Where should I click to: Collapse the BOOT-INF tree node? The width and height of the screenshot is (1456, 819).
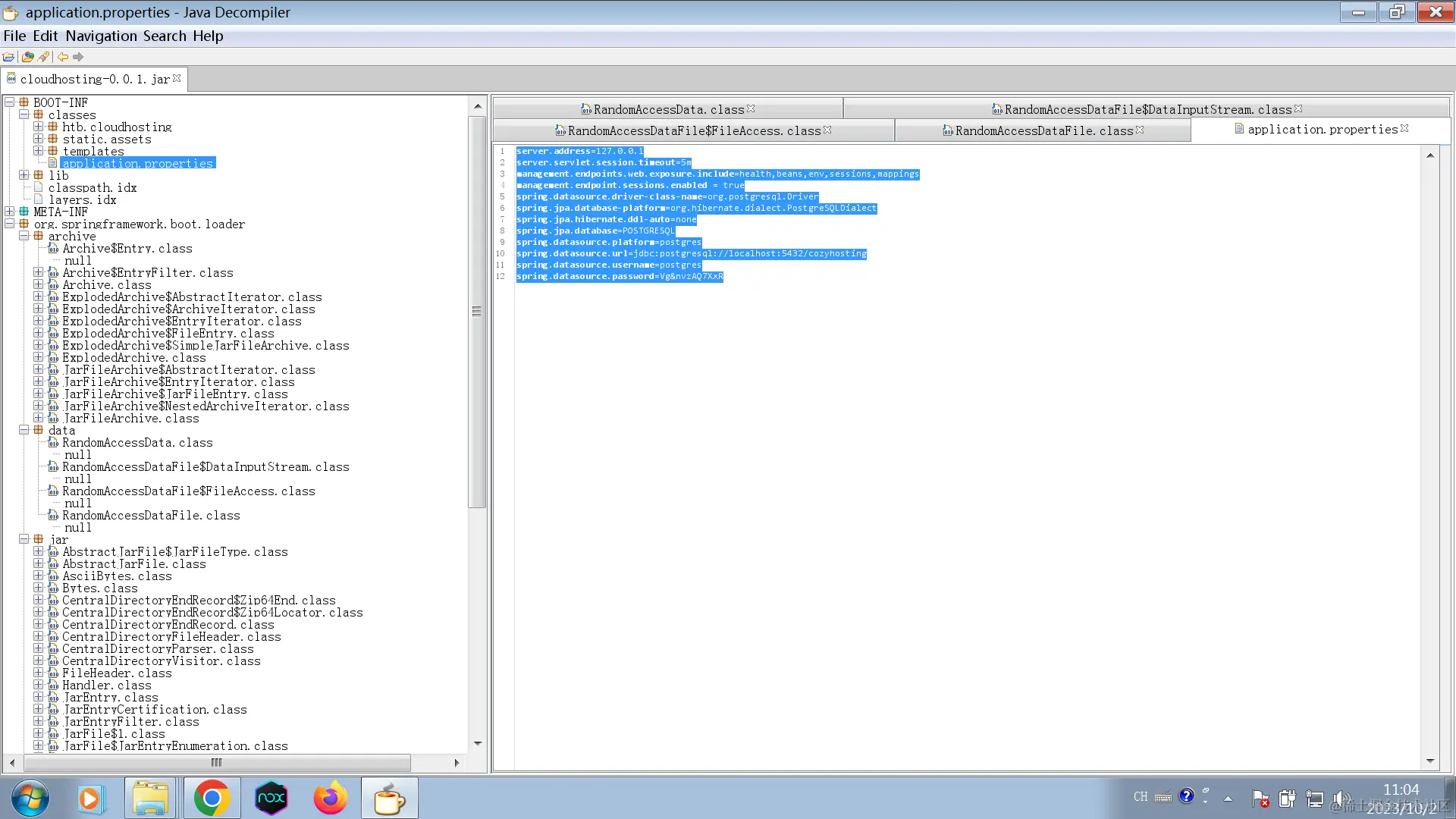pyautogui.click(x=10, y=102)
